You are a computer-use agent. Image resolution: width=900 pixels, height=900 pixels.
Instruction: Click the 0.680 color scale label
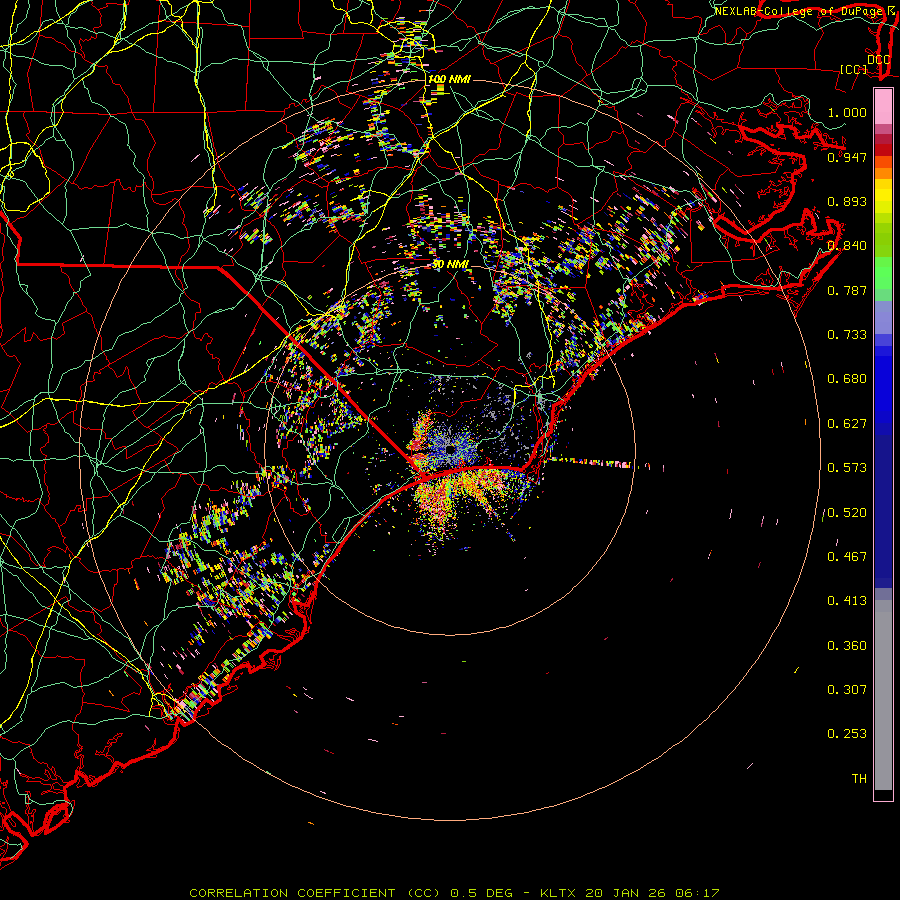847,379
